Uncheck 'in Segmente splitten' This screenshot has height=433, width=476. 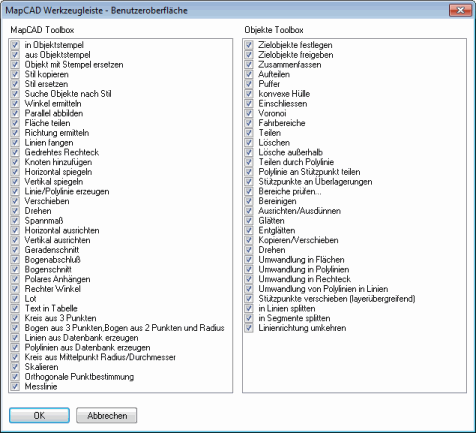coord(249,318)
